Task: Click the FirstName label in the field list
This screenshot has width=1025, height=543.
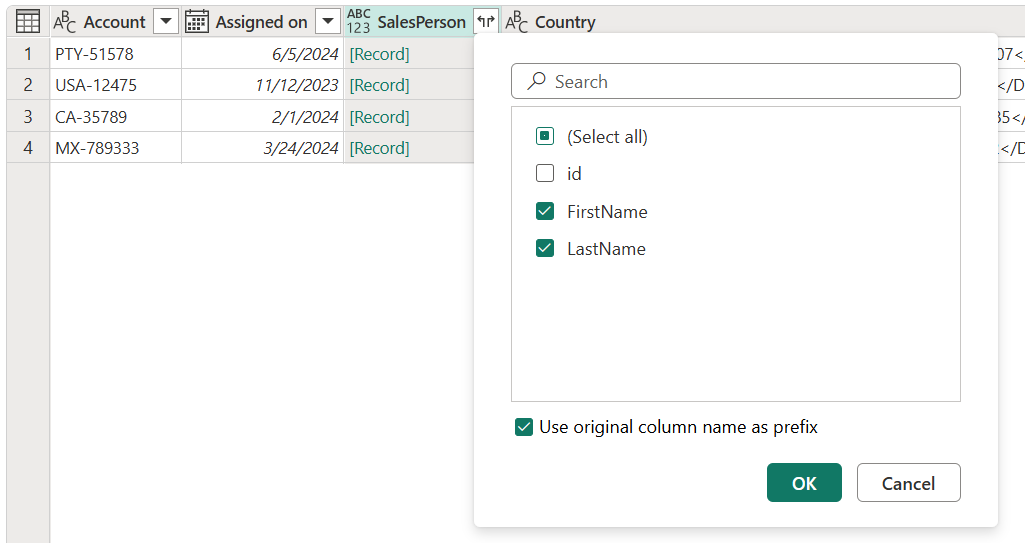Action: [x=607, y=212]
